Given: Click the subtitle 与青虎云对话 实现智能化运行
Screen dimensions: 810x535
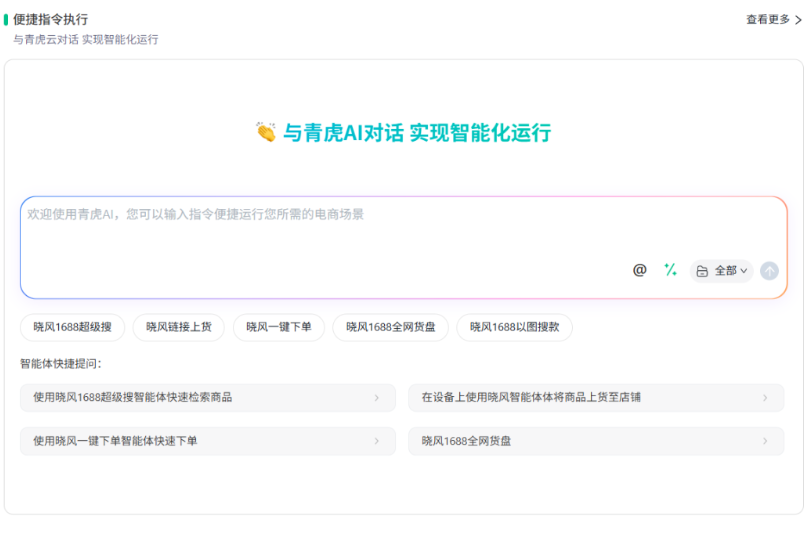Looking at the screenshot, I should 85,40.
